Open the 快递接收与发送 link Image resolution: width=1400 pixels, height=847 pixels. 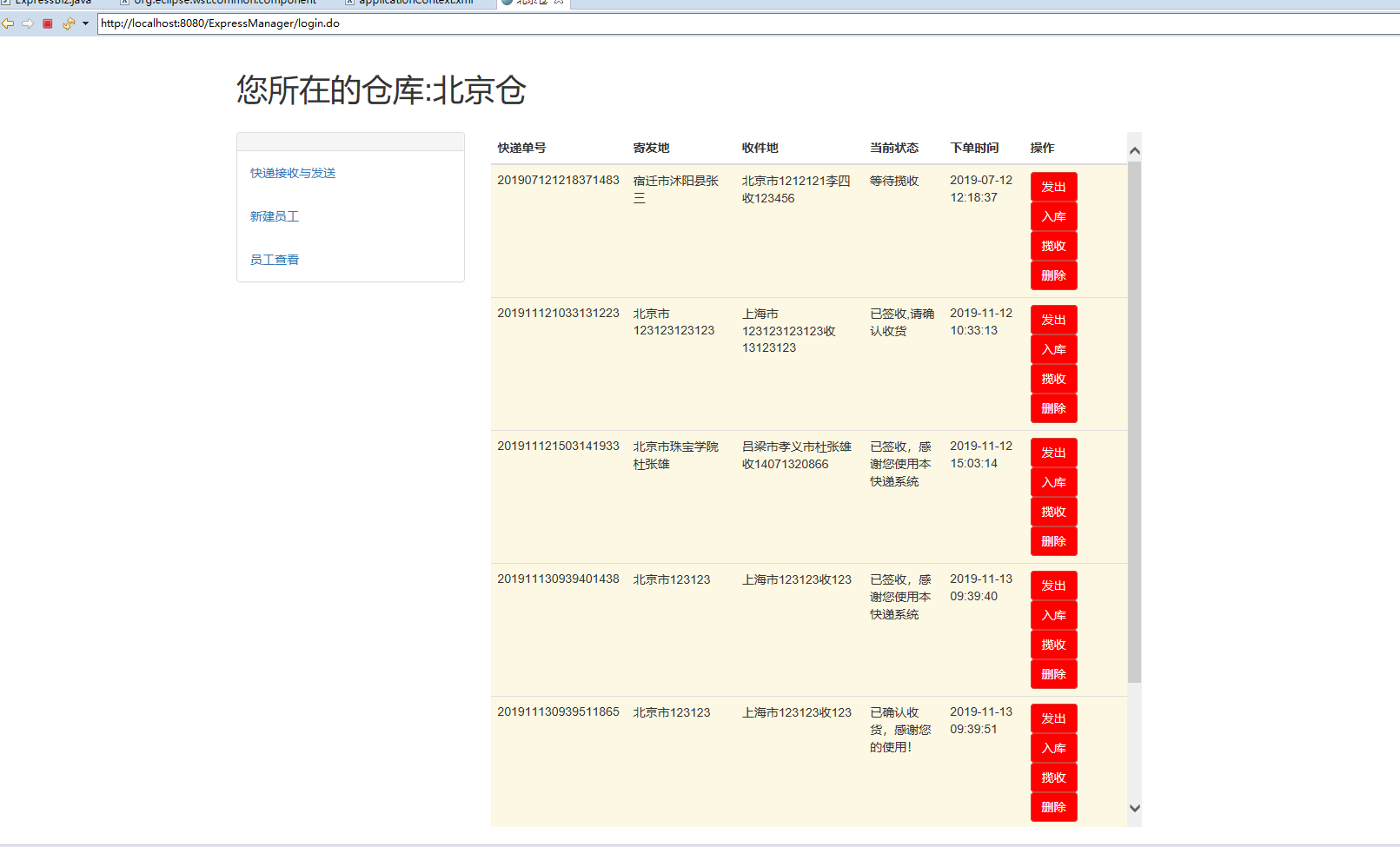click(x=292, y=172)
